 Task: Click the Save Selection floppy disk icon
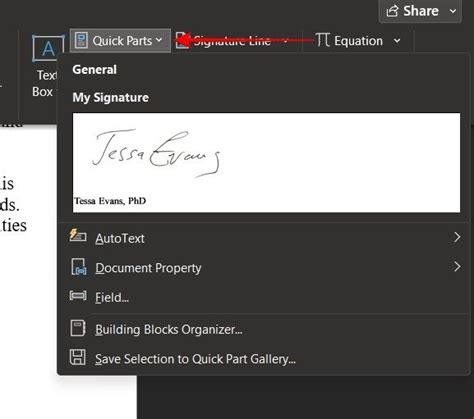click(78, 357)
